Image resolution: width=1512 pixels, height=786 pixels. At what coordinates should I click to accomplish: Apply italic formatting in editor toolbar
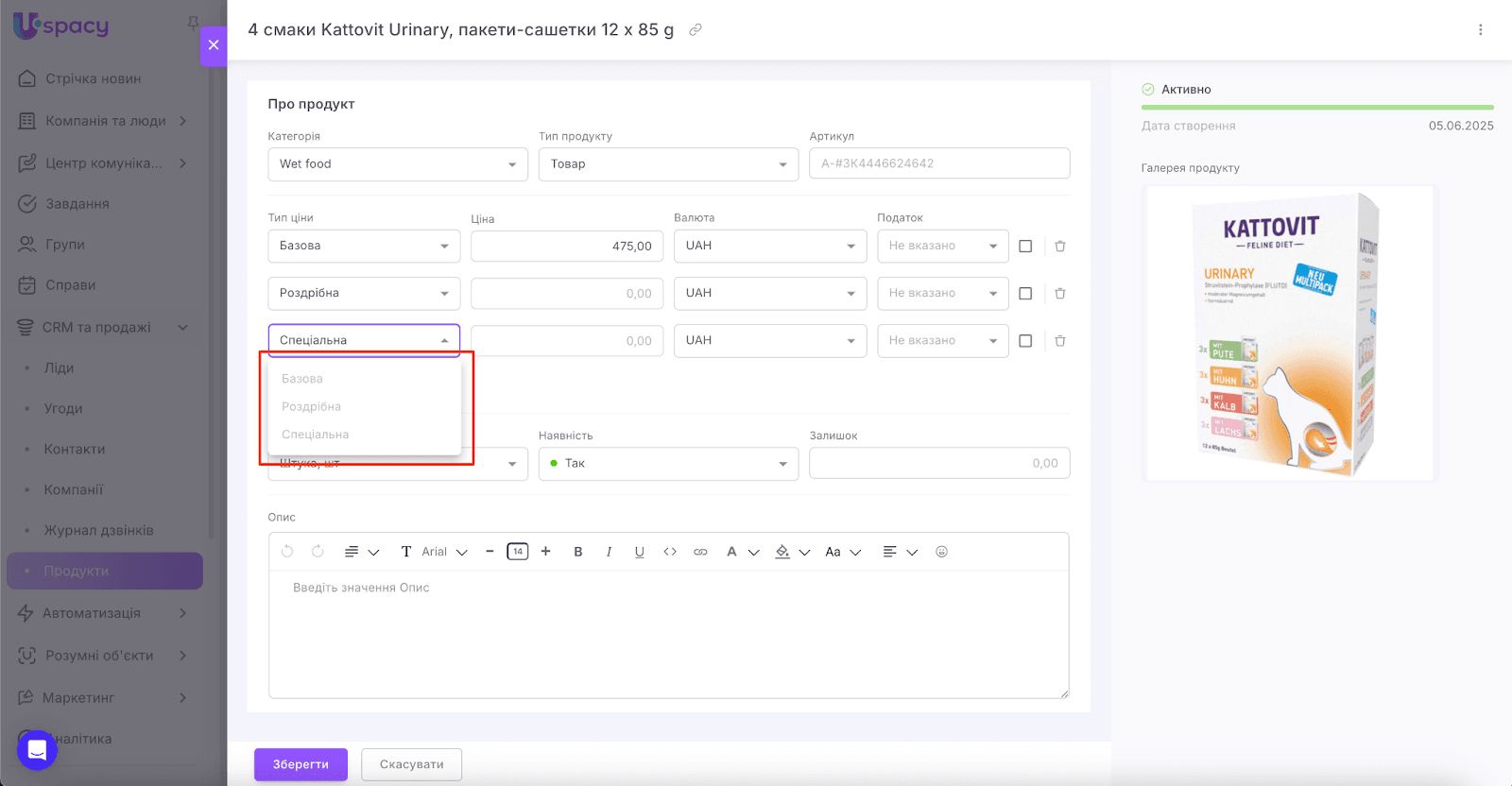pos(609,552)
